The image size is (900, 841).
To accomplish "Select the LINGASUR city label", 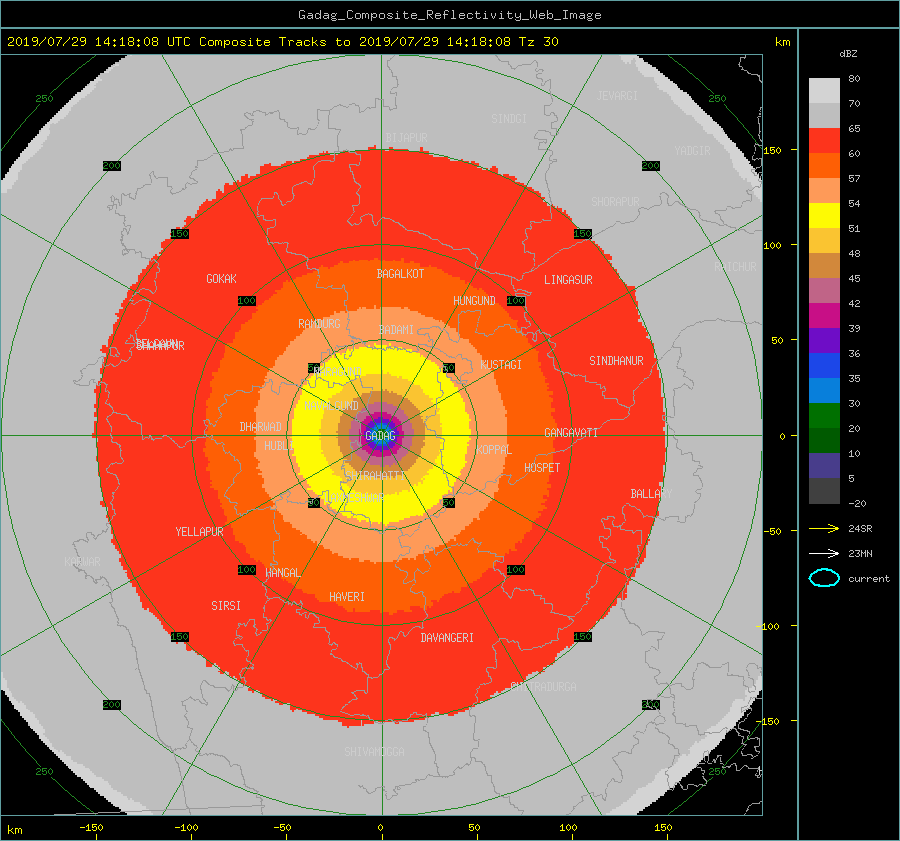I will point(568,280).
